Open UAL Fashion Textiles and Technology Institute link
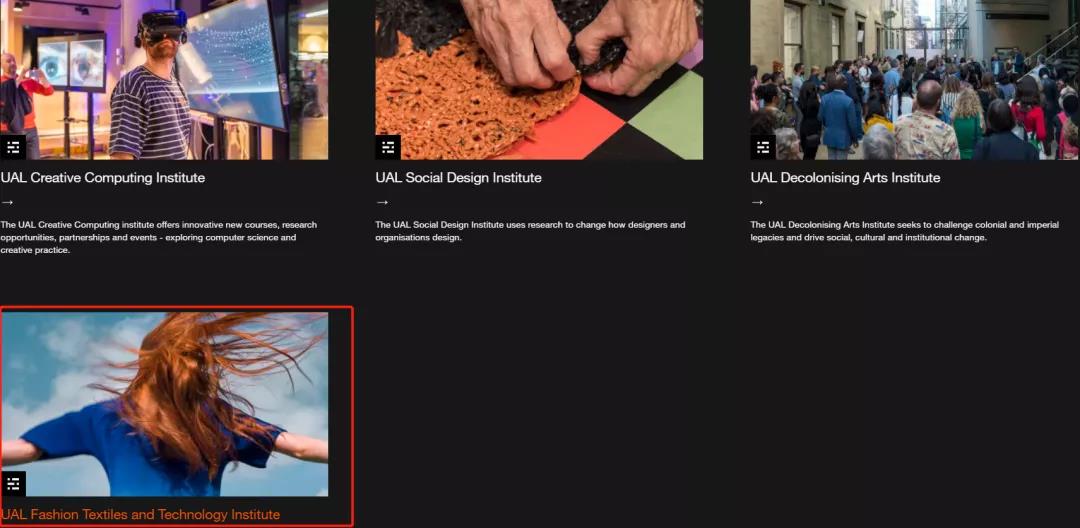The width and height of the screenshot is (1080, 528). coord(141,514)
